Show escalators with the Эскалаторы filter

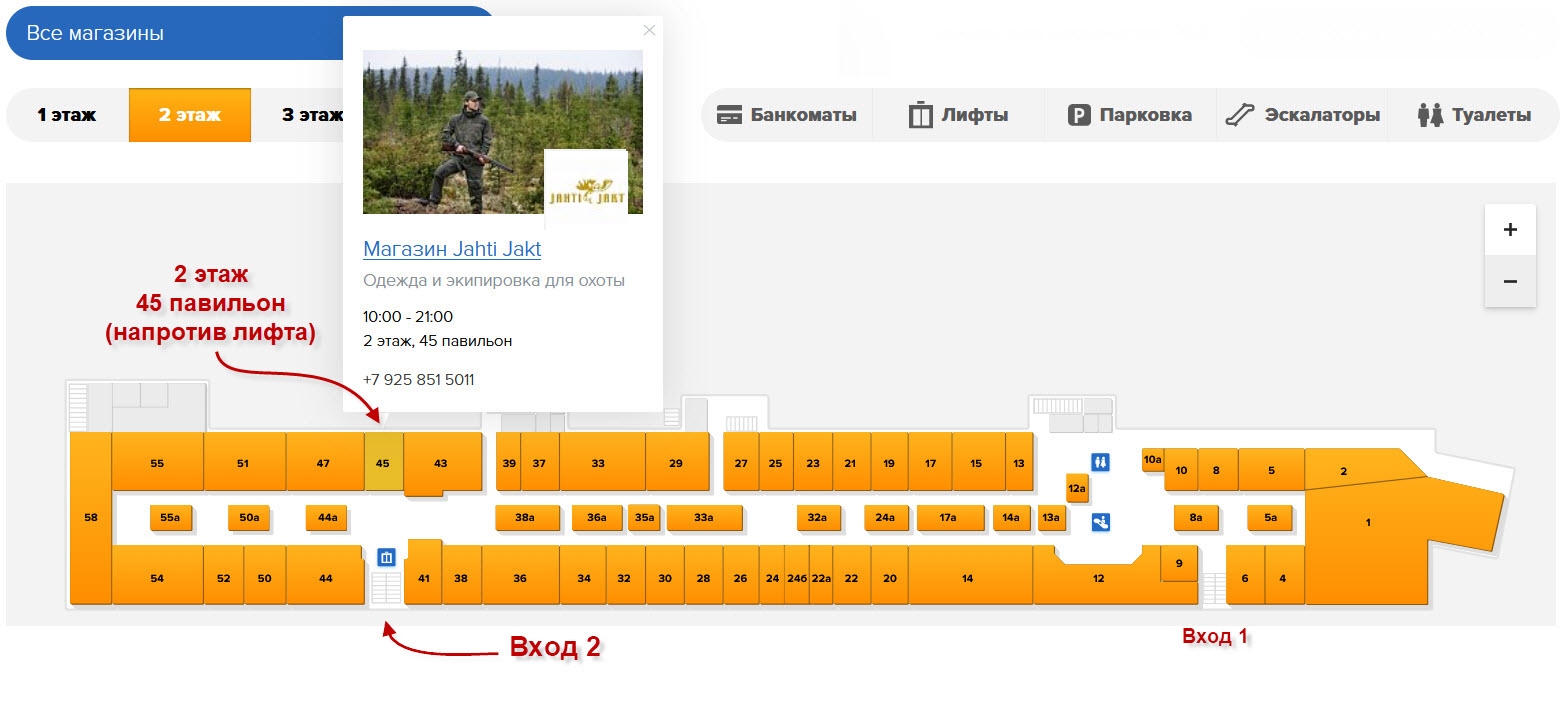1302,115
